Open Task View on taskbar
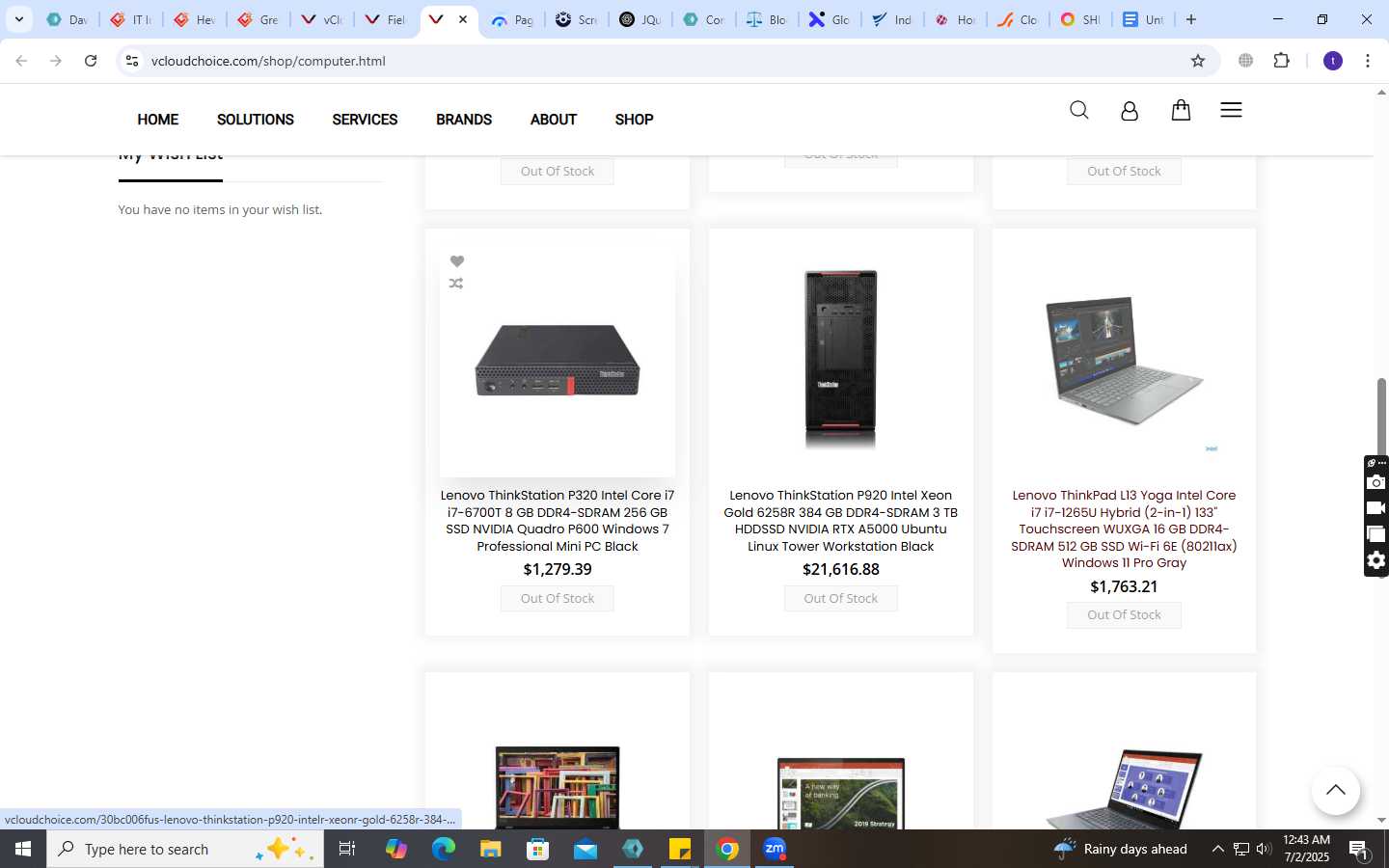This screenshot has height=868, width=1389. click(x=347, y=849)
